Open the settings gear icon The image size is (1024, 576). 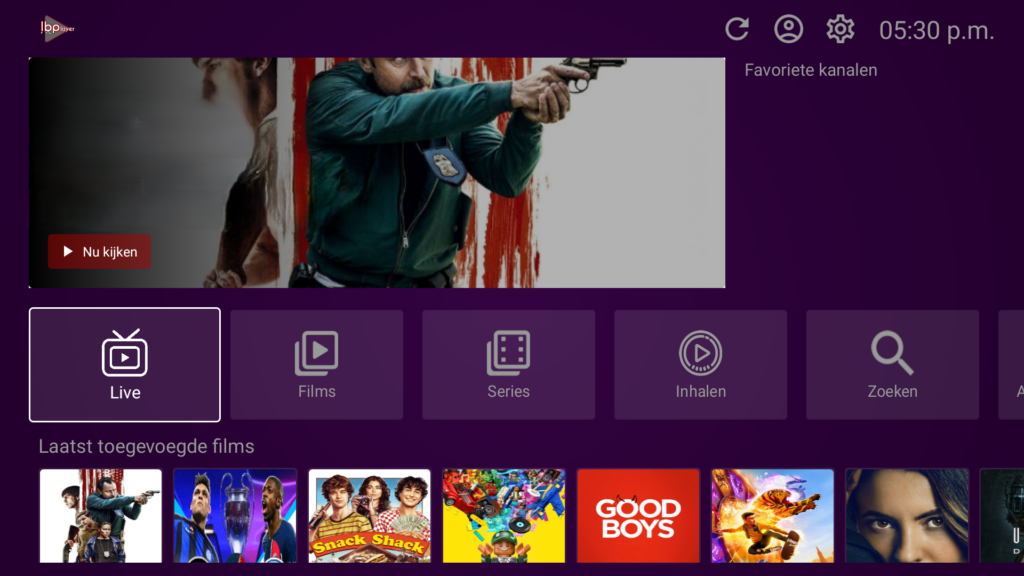tap(840, 29)
